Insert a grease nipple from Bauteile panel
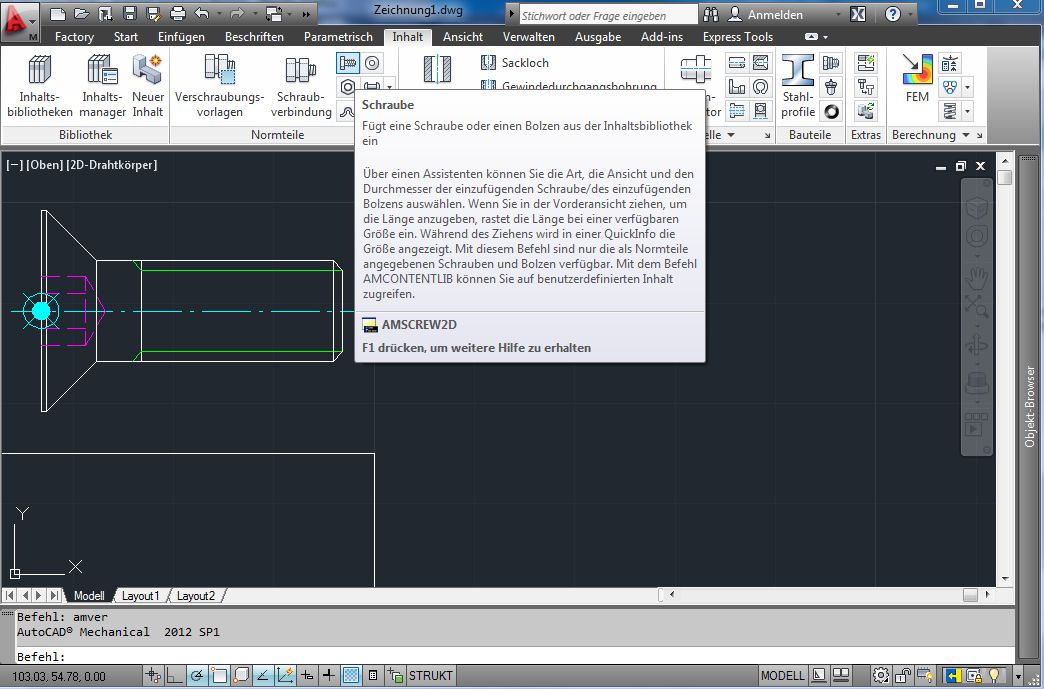The width and height of the screenshot is (1044, 689). point(831,87)
